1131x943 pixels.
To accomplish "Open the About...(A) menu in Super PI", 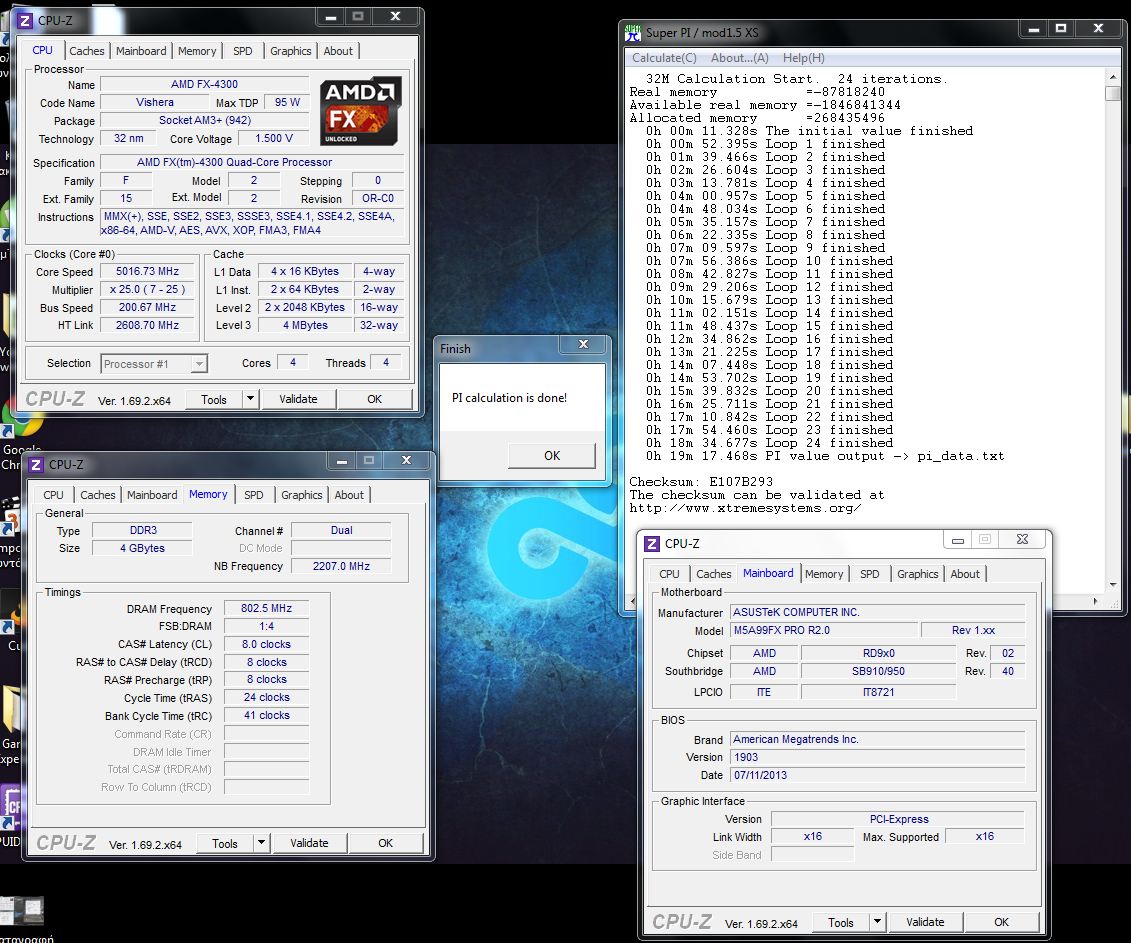I will (739, 58).
